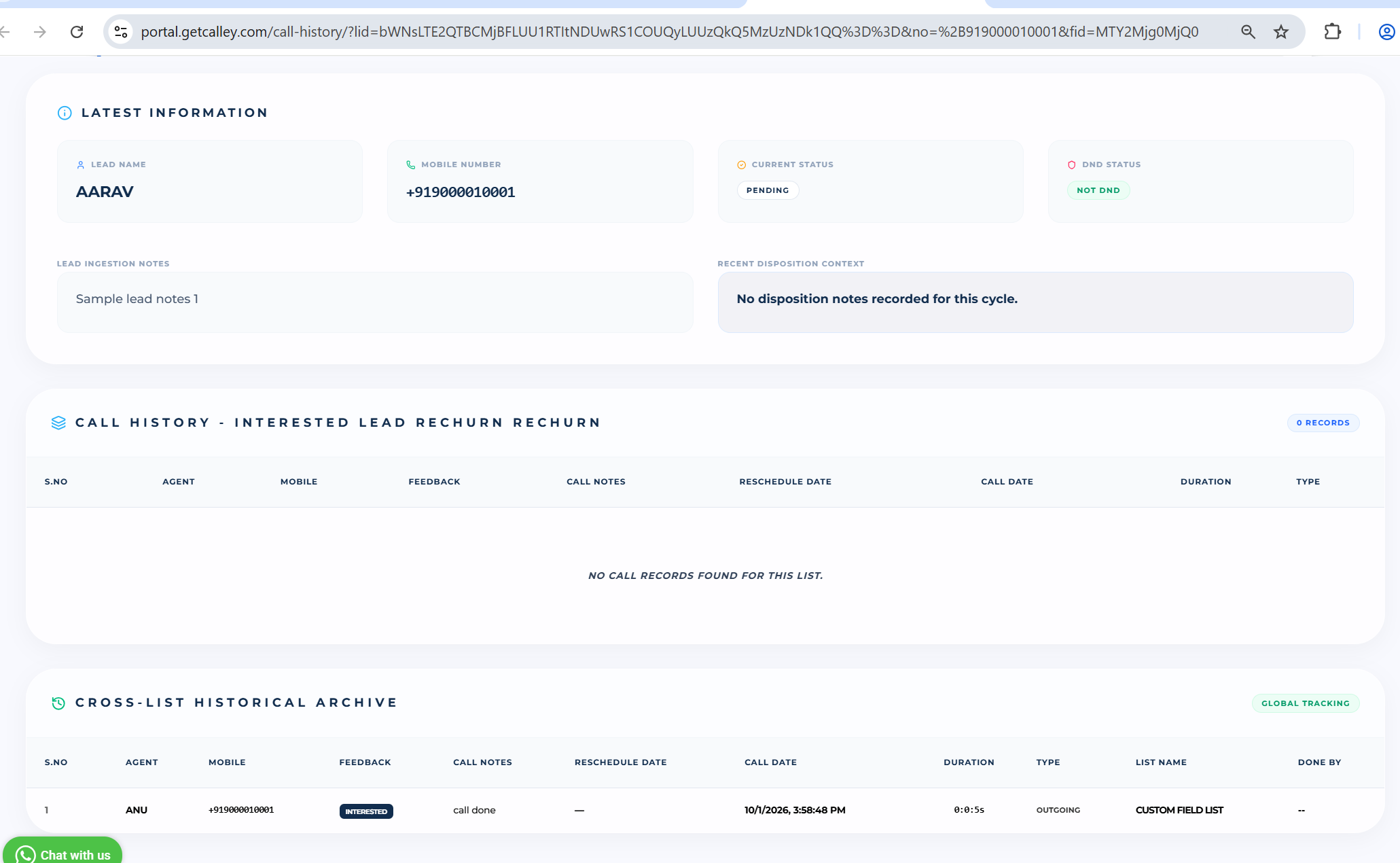Click the Call History AGENT column header
The width and height of the screenshot is (1400, 863).
click(x=179, y=482)
